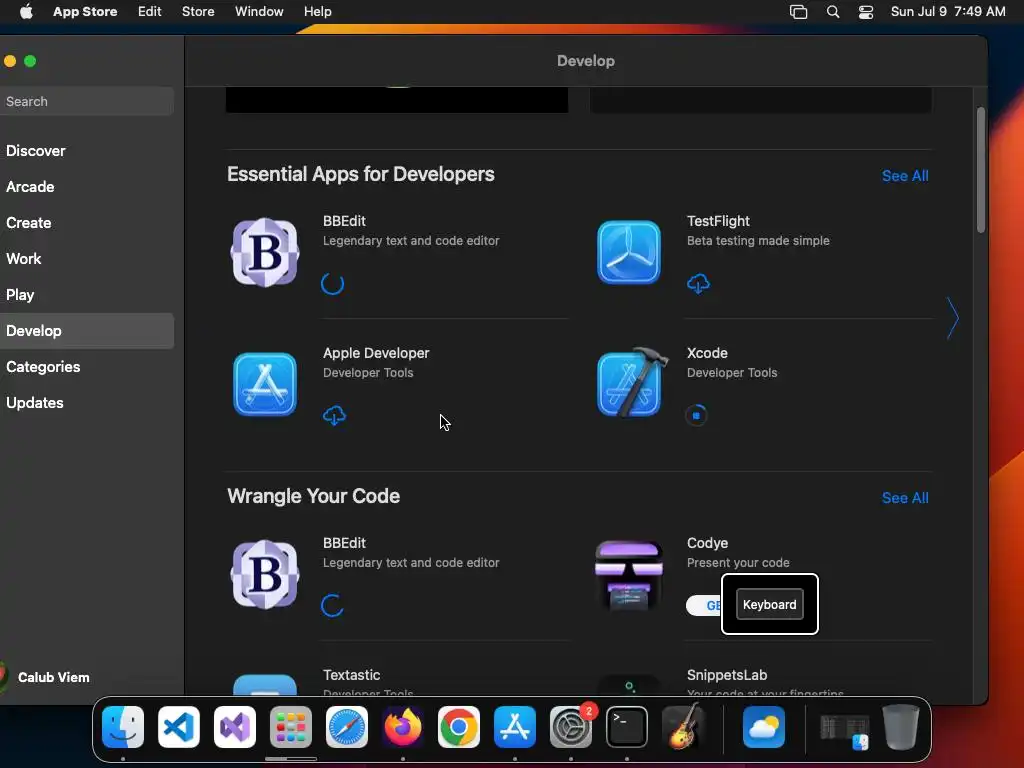Open Firefox from the Dock

(x=403, y=727)
